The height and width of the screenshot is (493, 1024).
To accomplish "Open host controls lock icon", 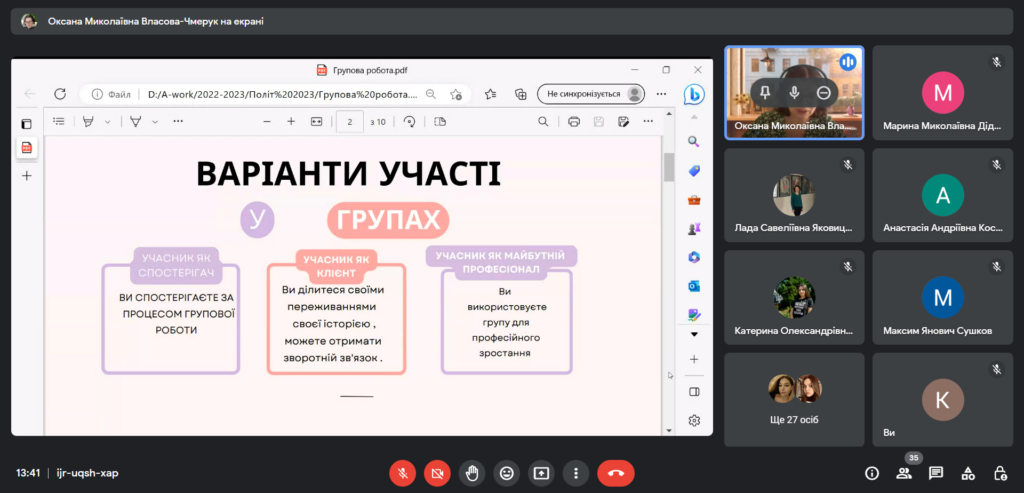I will (x=999, y=473).
